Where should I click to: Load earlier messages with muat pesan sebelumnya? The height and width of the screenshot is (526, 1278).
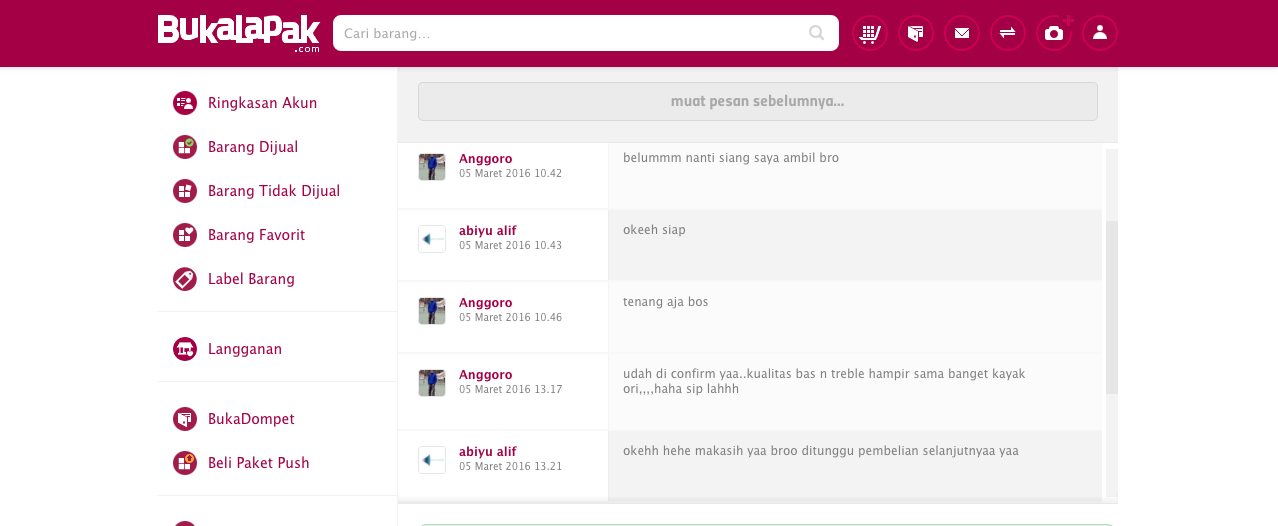757,102
